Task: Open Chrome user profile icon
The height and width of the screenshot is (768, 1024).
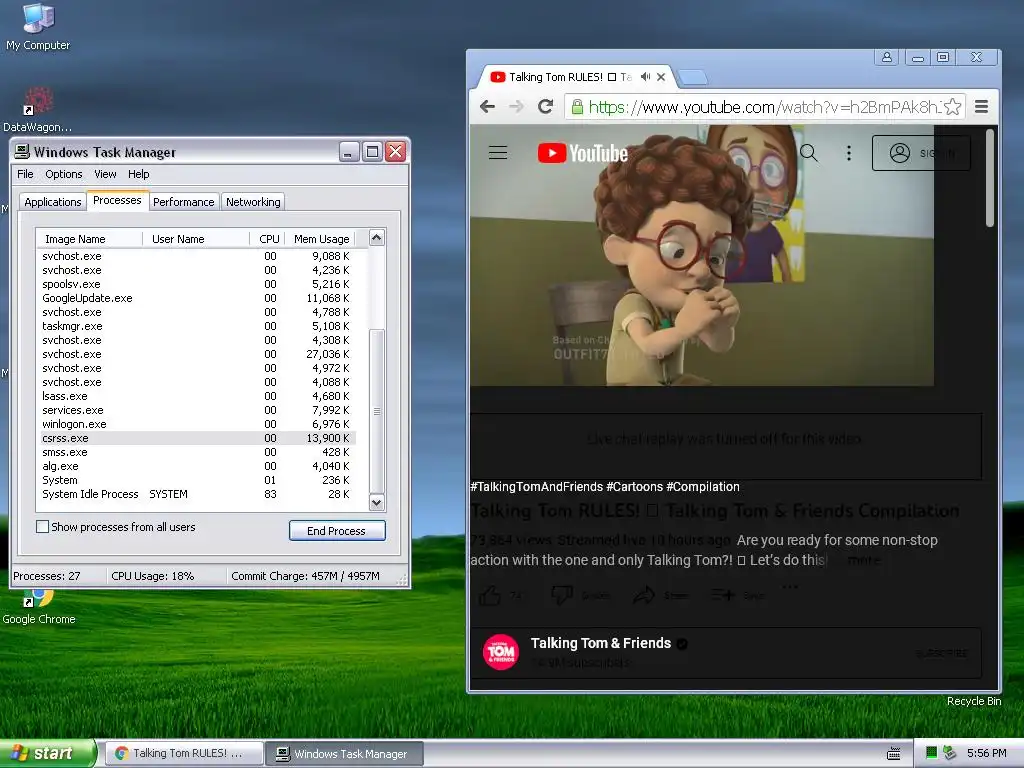Action: [887, 57]
